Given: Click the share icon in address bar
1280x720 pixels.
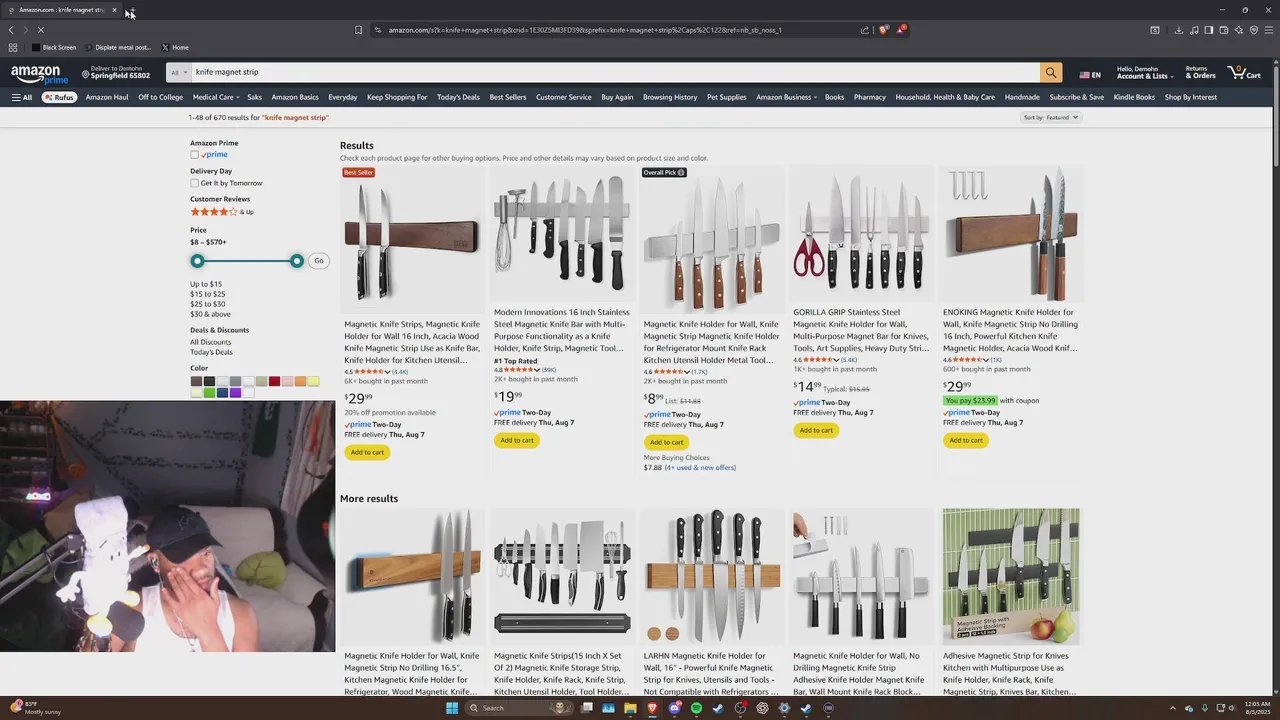Looking at the screenshot, I should point(865,30).
